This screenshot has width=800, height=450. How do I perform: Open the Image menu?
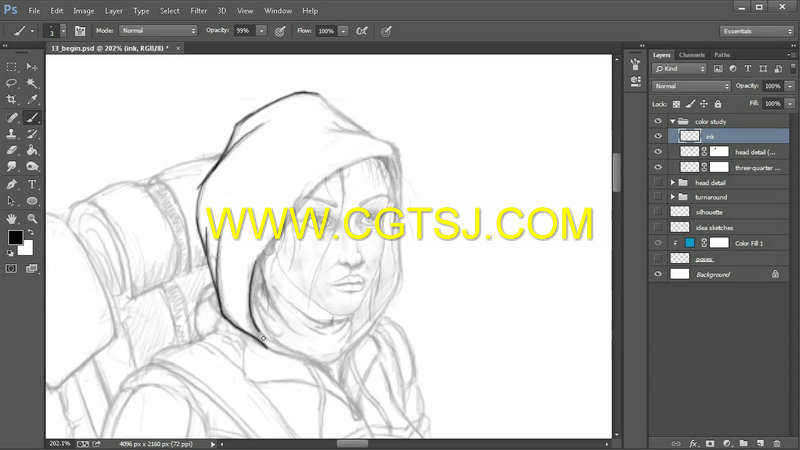click(x=84, y=11)
